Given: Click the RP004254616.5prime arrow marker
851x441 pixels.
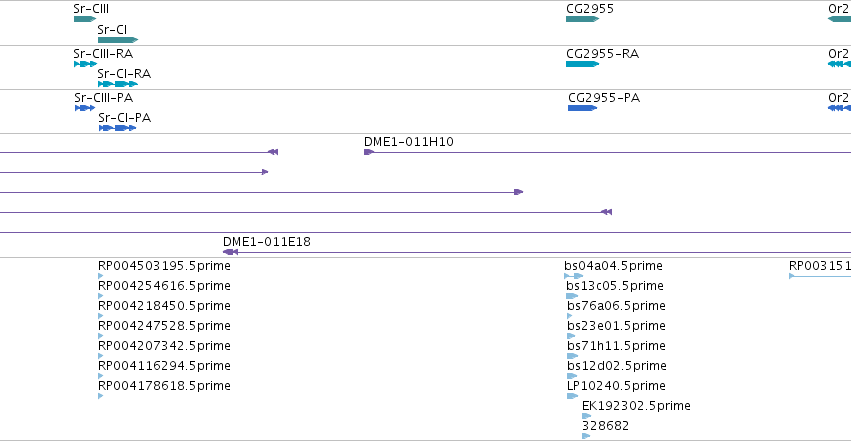Looking at the screenshot, I should [x=100, y=296].
